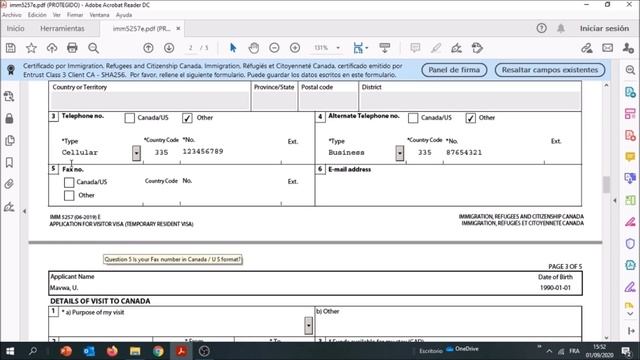Go to next page arrow
This screenshot has height=360, width=640.
tap(169, 48)
